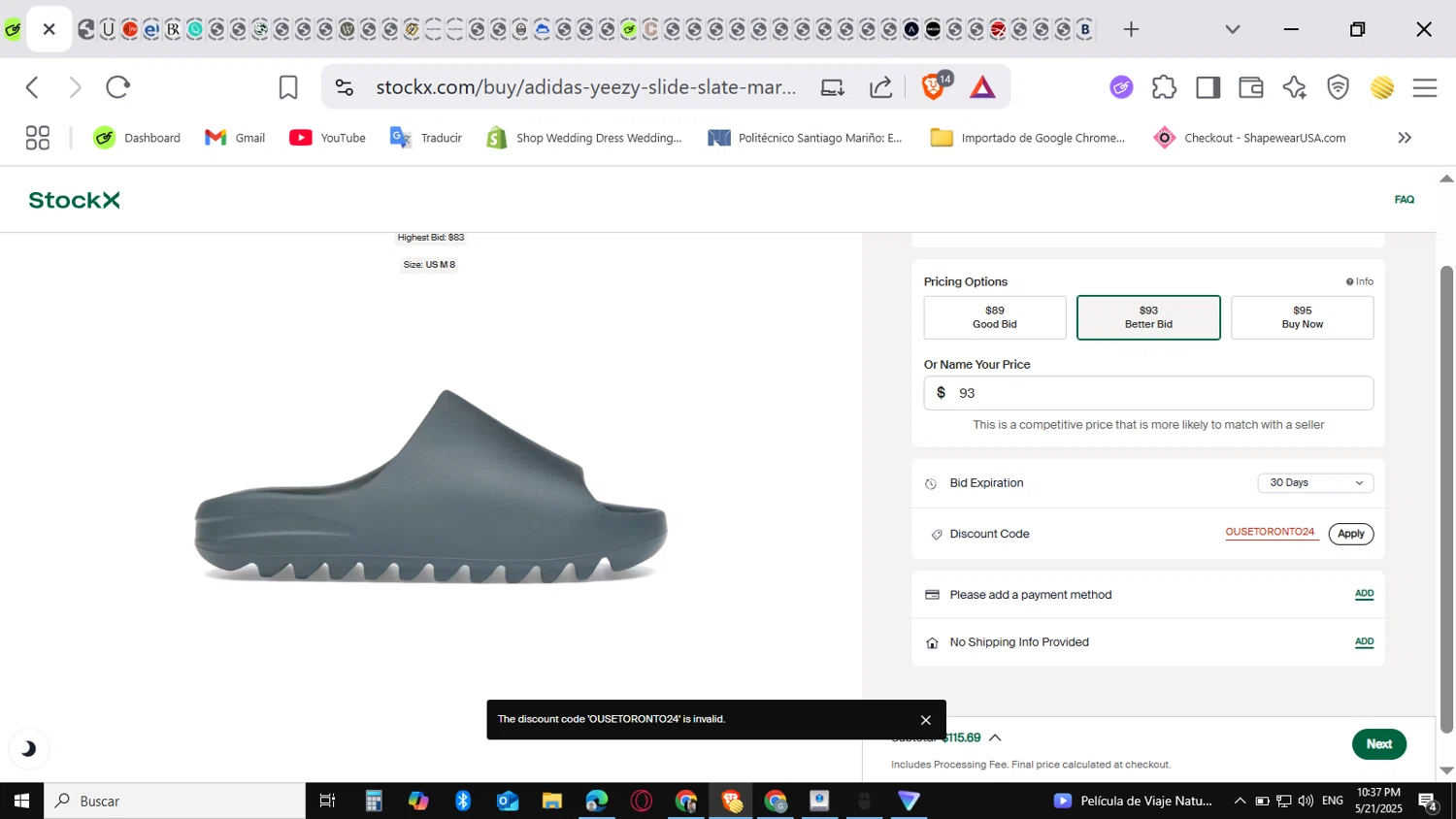Click the install app icon in address bar

[833, 87]
